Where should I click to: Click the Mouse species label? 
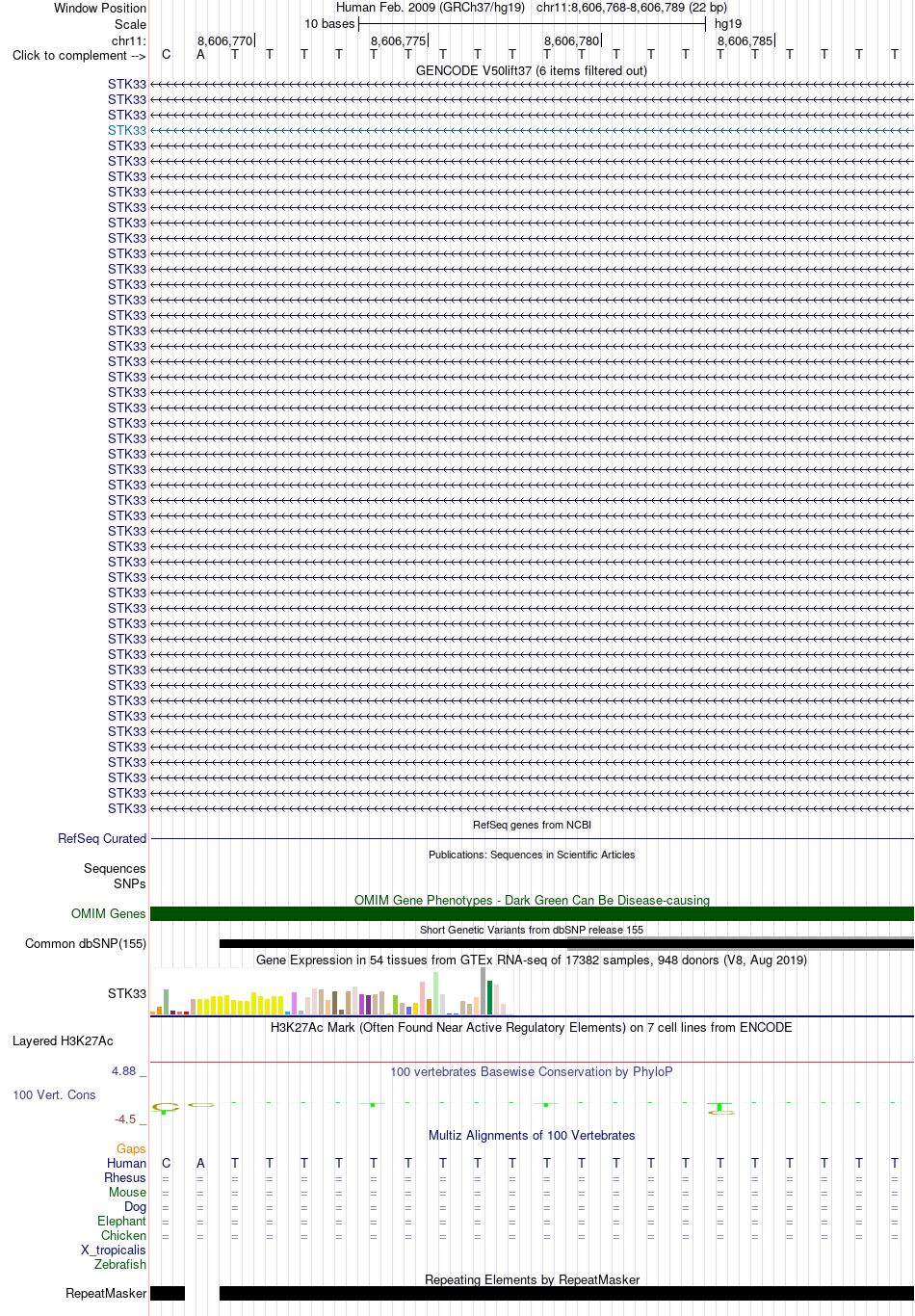127,1192
